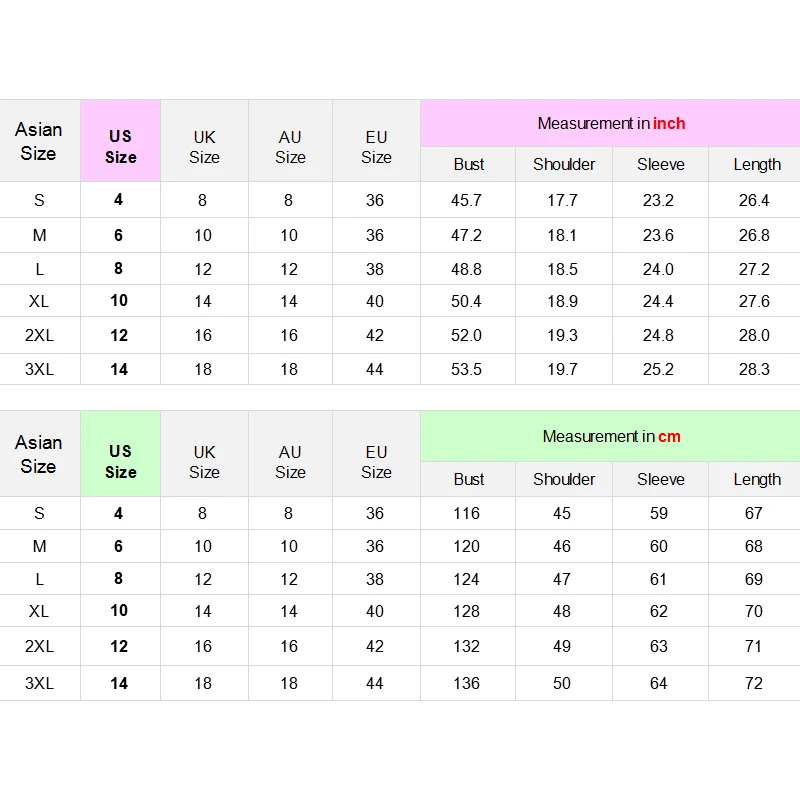Click the 19.3 shoulder value

(562, 335)
